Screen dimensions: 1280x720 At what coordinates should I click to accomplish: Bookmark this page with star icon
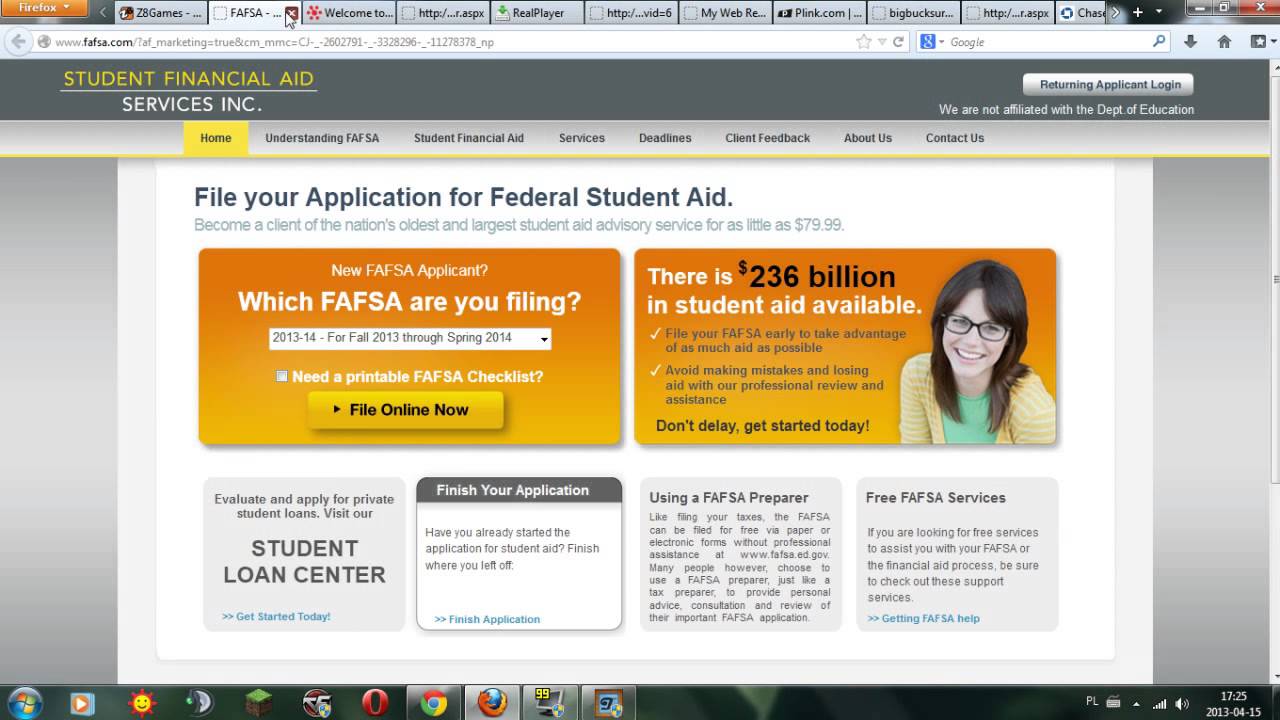point(864,42)
